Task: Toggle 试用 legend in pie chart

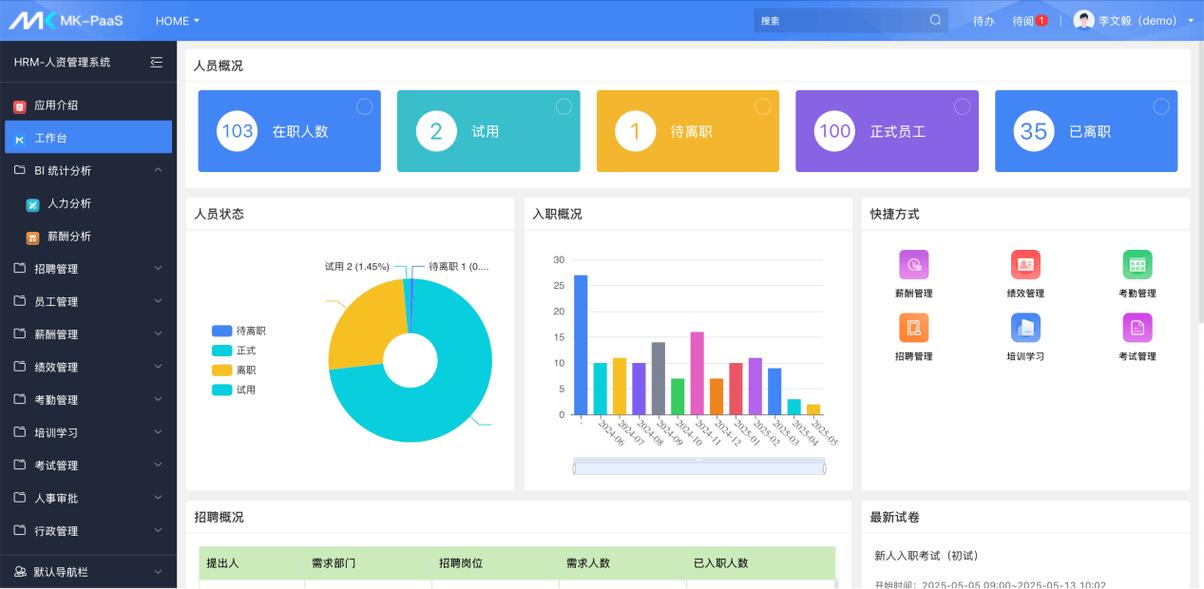Action: pos(234,390)
